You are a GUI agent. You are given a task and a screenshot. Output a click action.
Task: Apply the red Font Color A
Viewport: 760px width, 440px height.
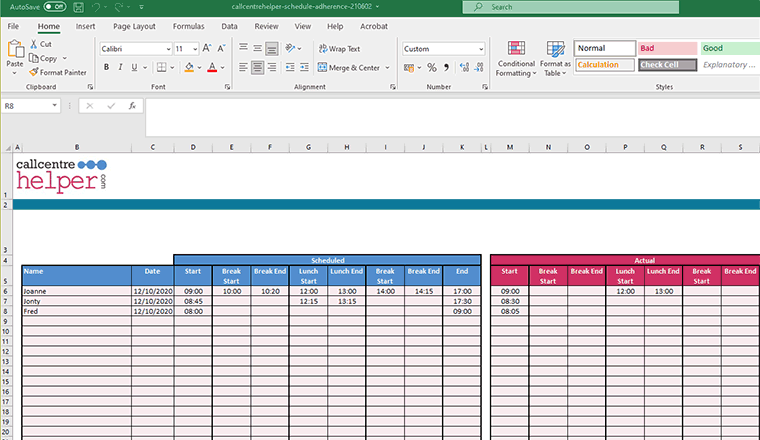tap(212, 67)
